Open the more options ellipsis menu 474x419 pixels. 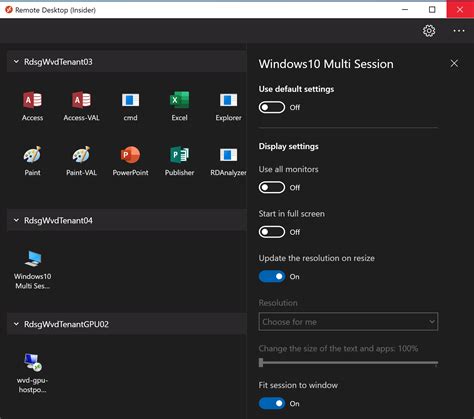pyautogui.click(x=459, y=31)
